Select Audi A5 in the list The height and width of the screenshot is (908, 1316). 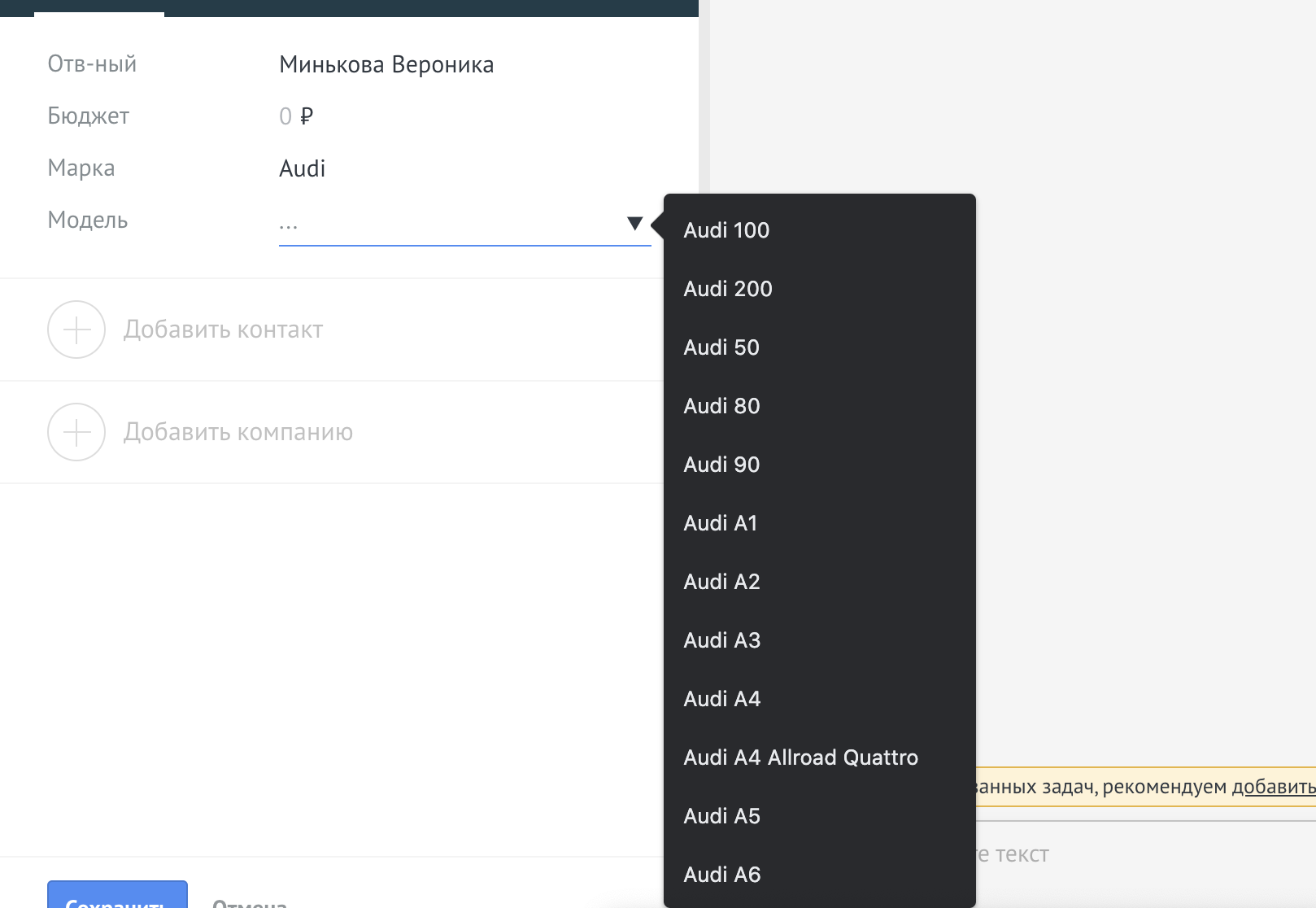point(721,816)
